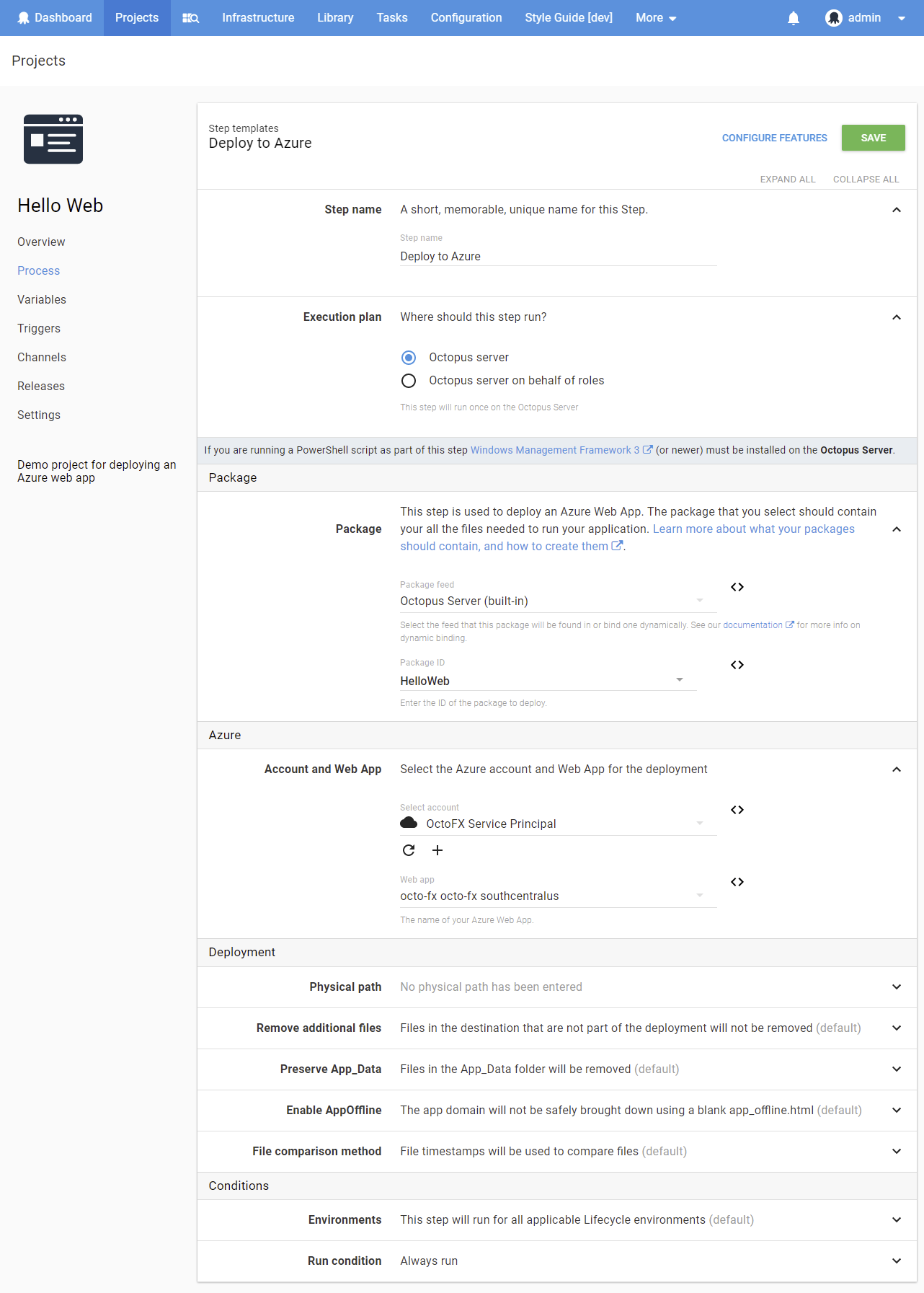Click the Step name input field
This screenshot has width=924, height=1293.
pos(559,256)
